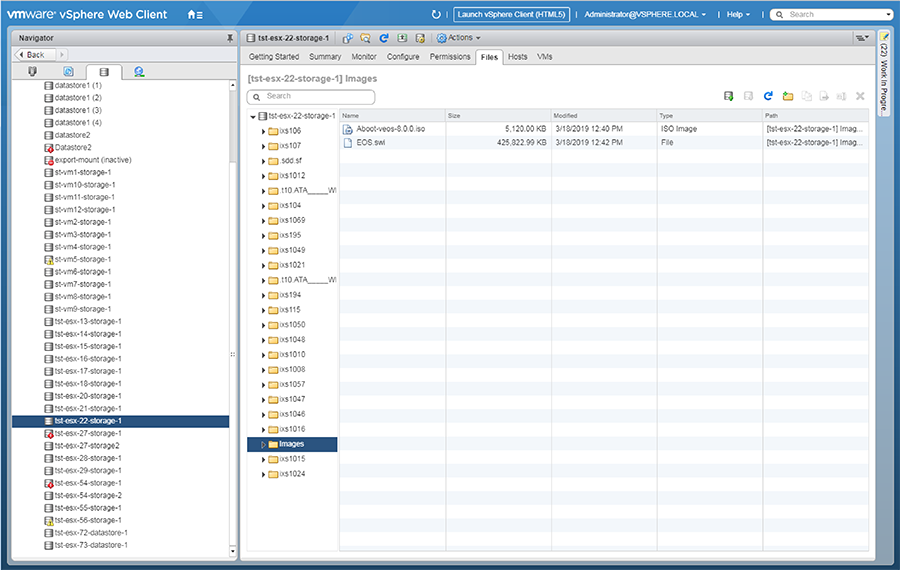Viewport: 900px width, 570px height.
Task: Click the rename file icon
Action: tap(841, 96)
